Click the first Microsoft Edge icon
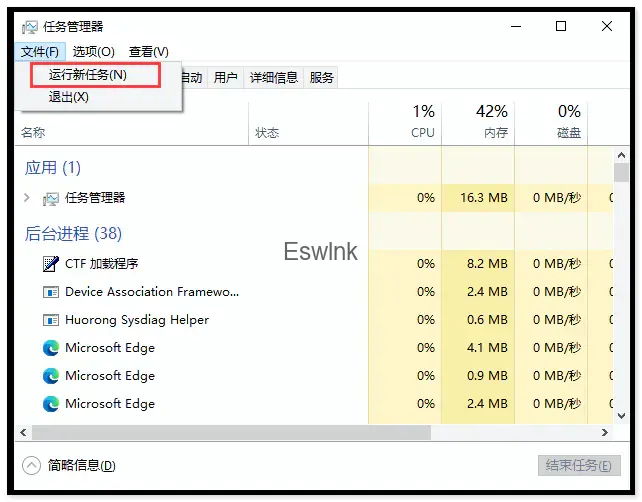This screenshot has width=642, height=502. click(51, 348)
